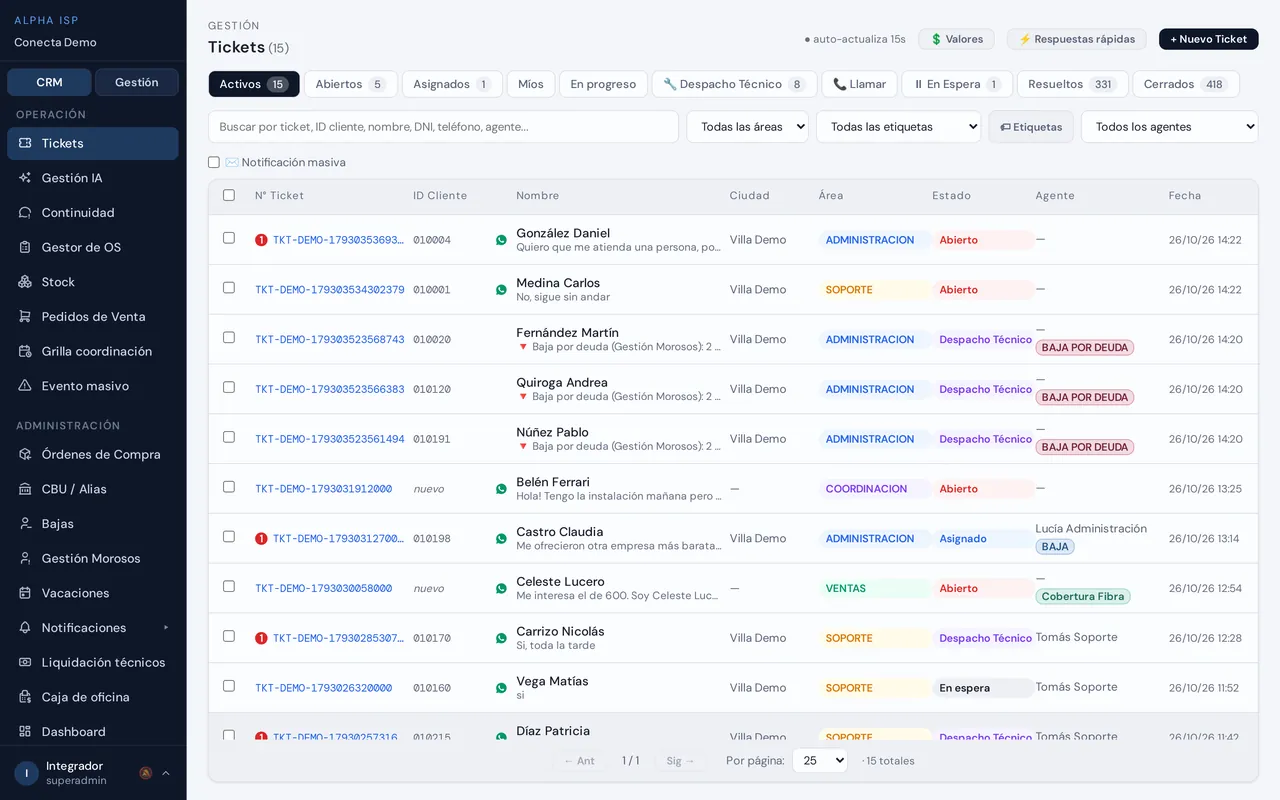Click the + Nuevo Ticket button
Viewport: 1280px width, 800px height.
click(x=1208, y=39)
